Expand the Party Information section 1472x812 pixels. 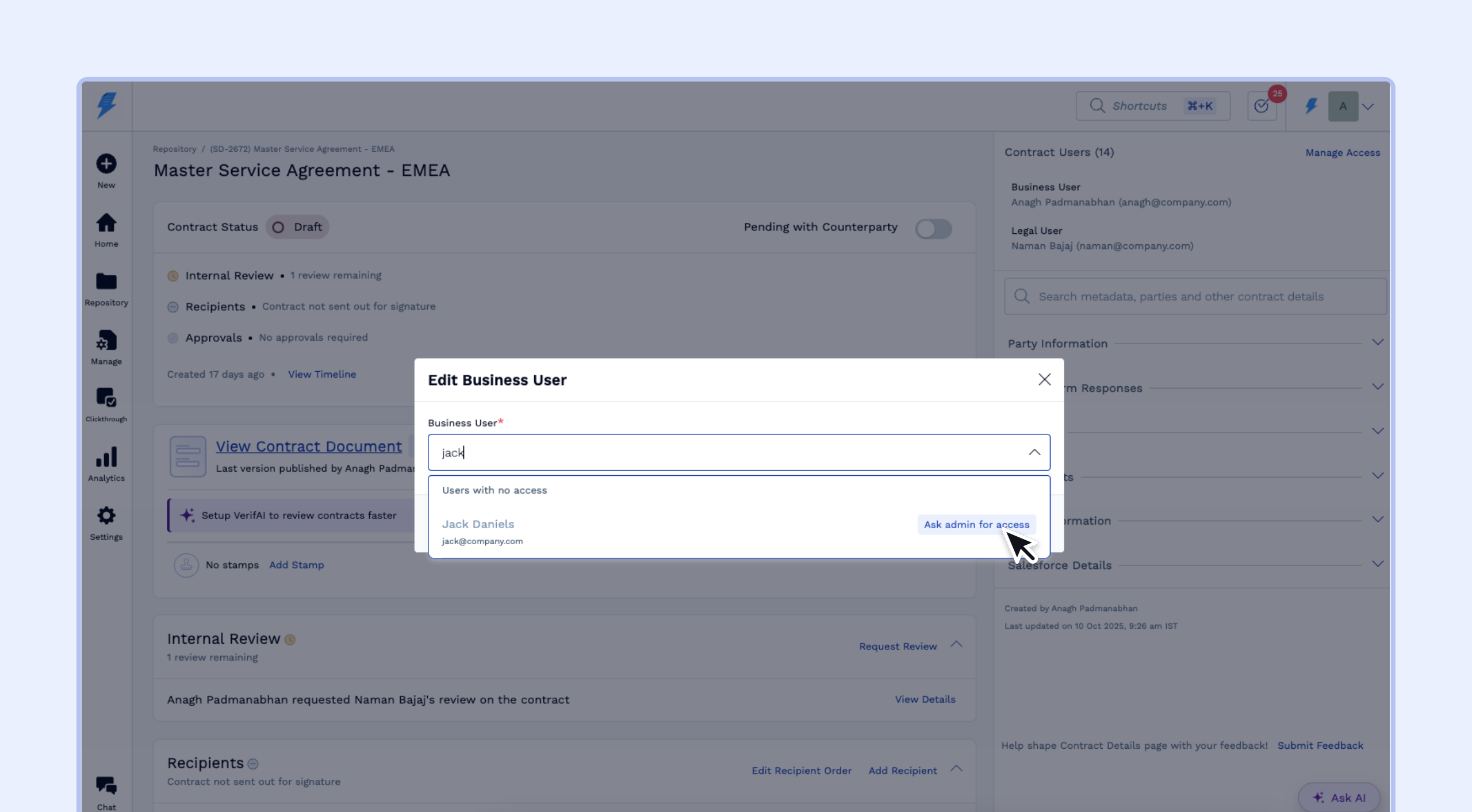[1378, 342]
